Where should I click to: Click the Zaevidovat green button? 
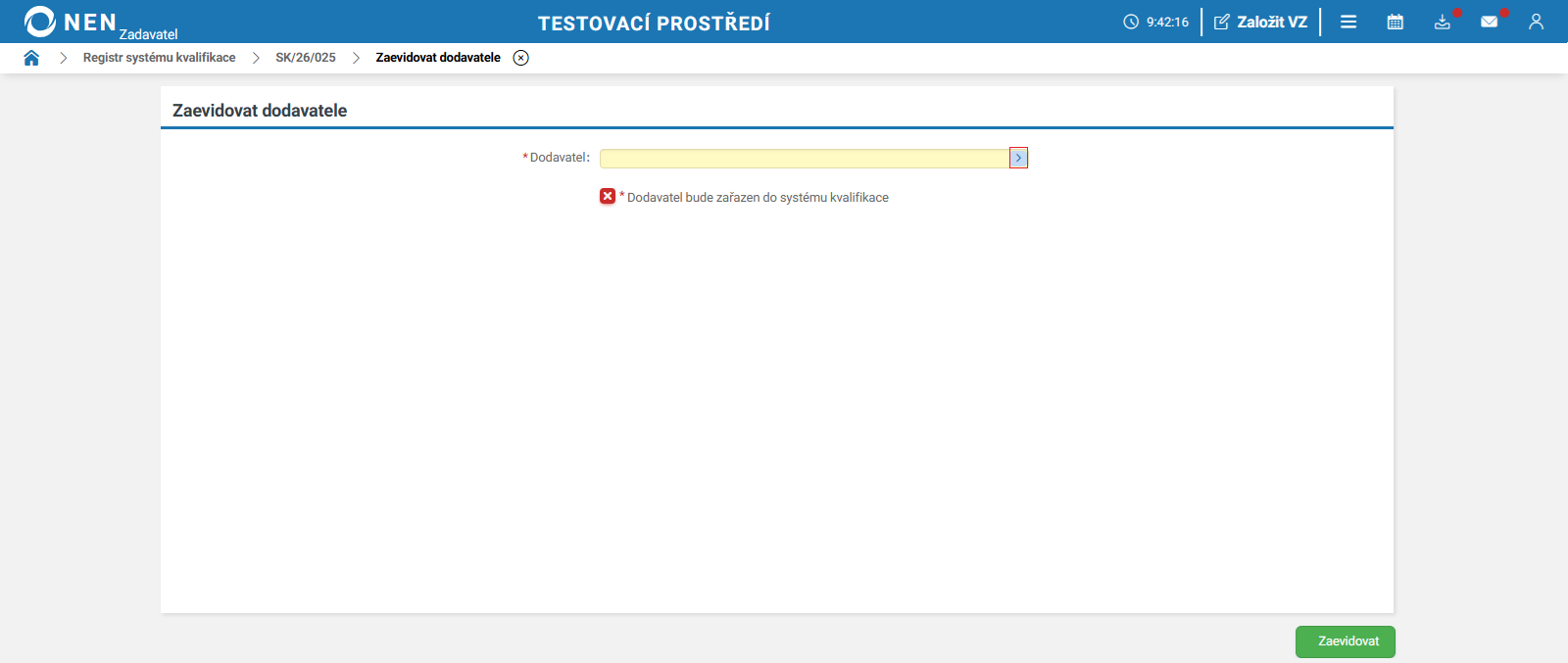(x=1346, y=641)
